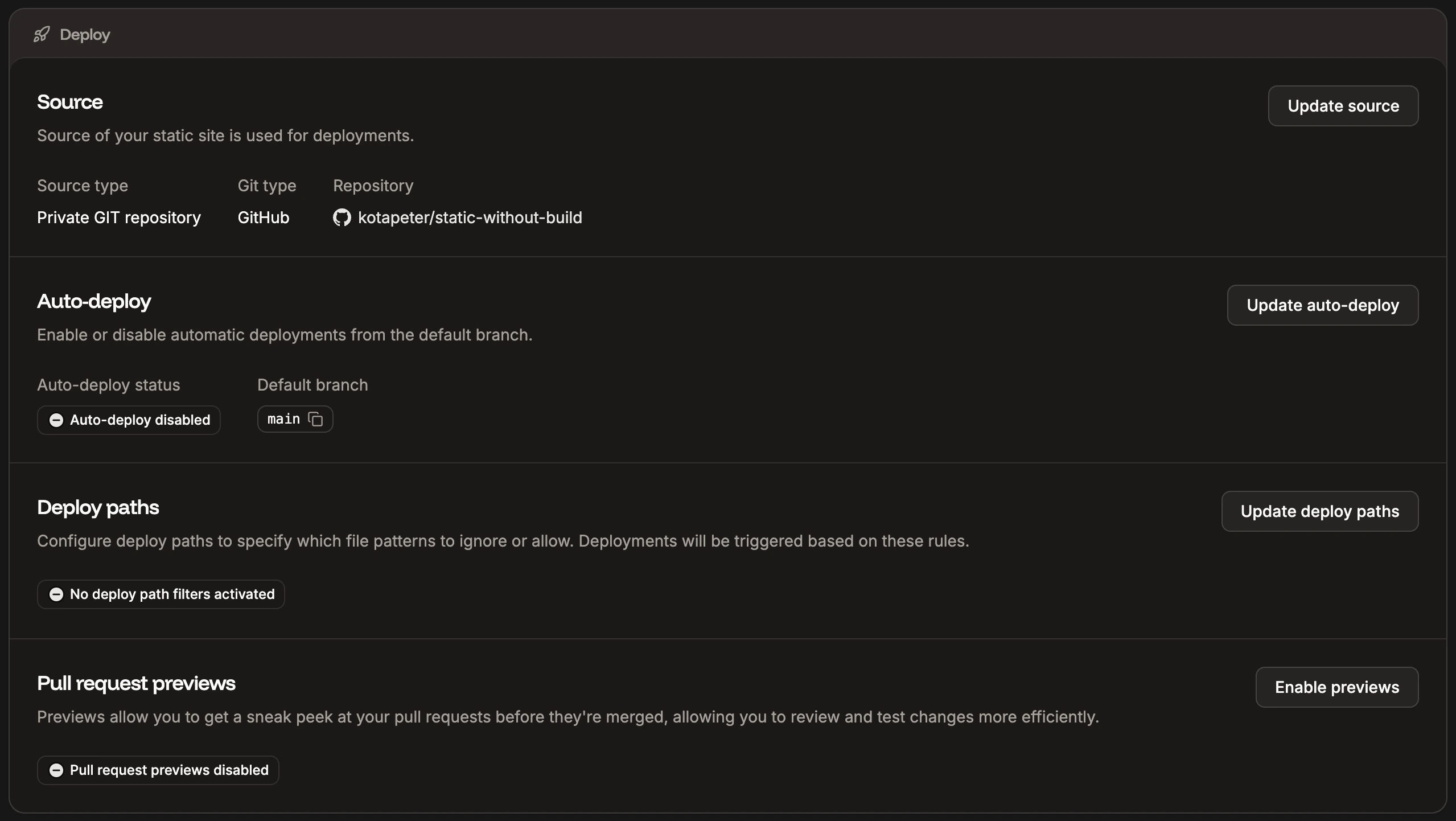The image size is (1456, 821).
Task: Click the copy icon beside the branch chip
Action: click(315, 419)
